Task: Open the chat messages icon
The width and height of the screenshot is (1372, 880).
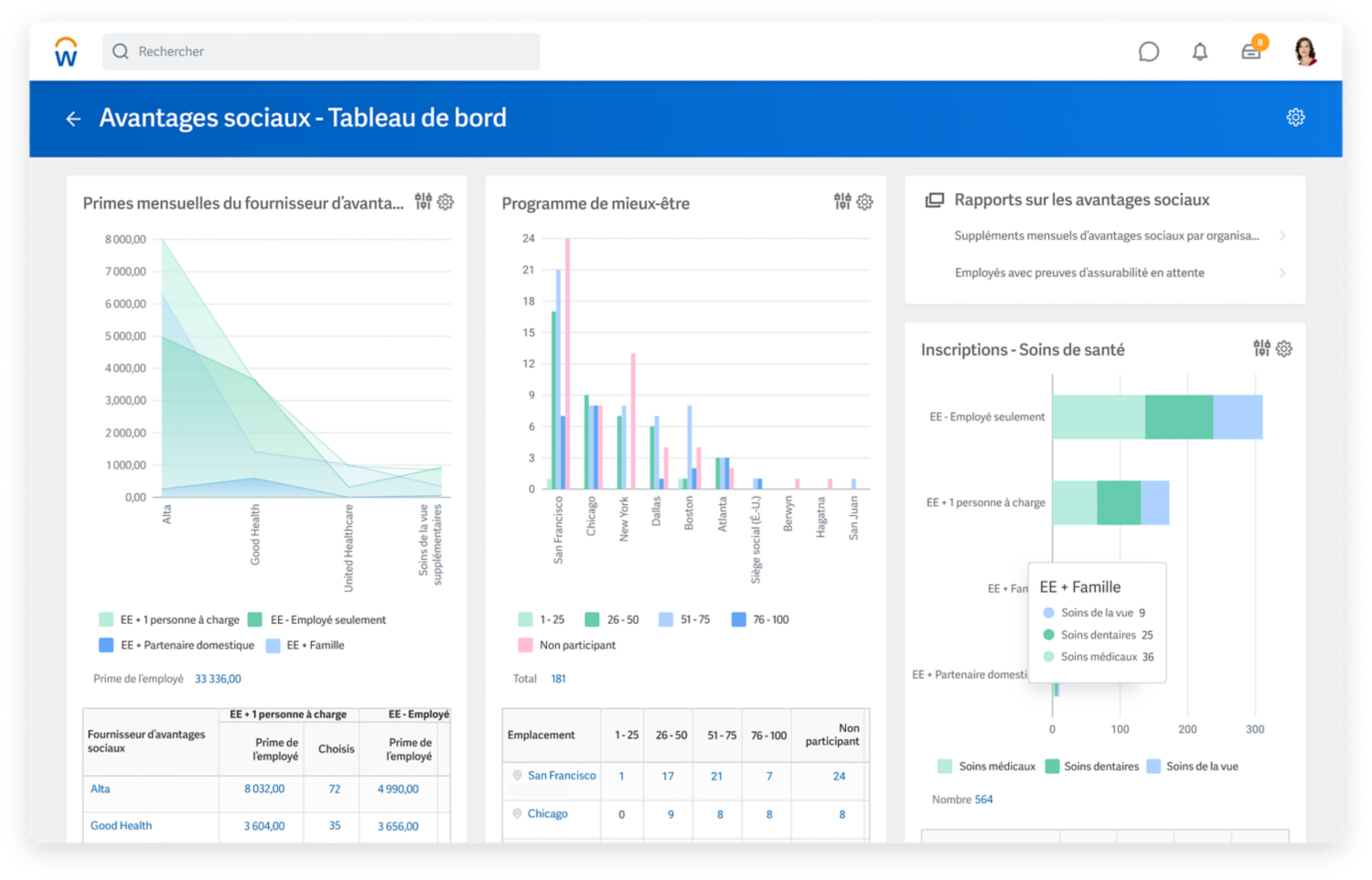Action: pos(1149,51)
